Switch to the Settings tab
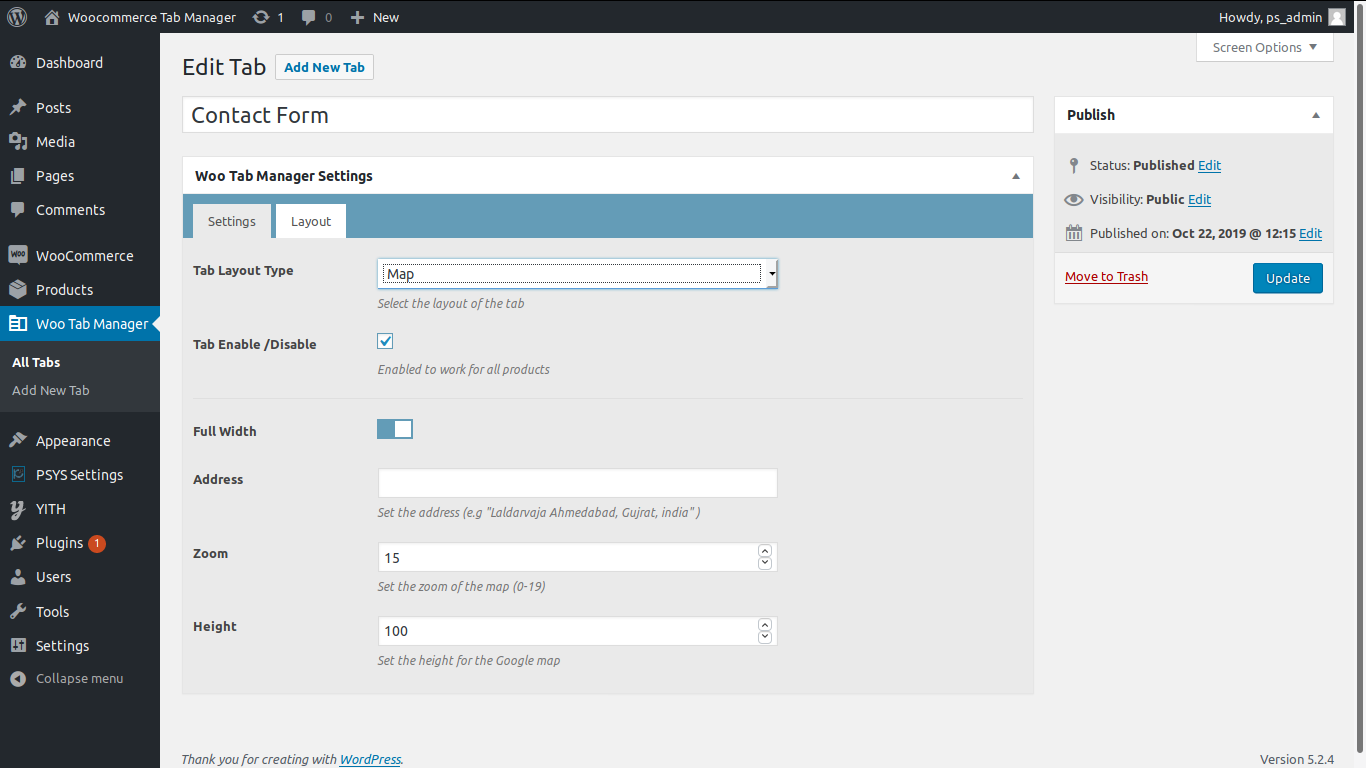Screen dimensions: 1366x768 click(231, 221)
